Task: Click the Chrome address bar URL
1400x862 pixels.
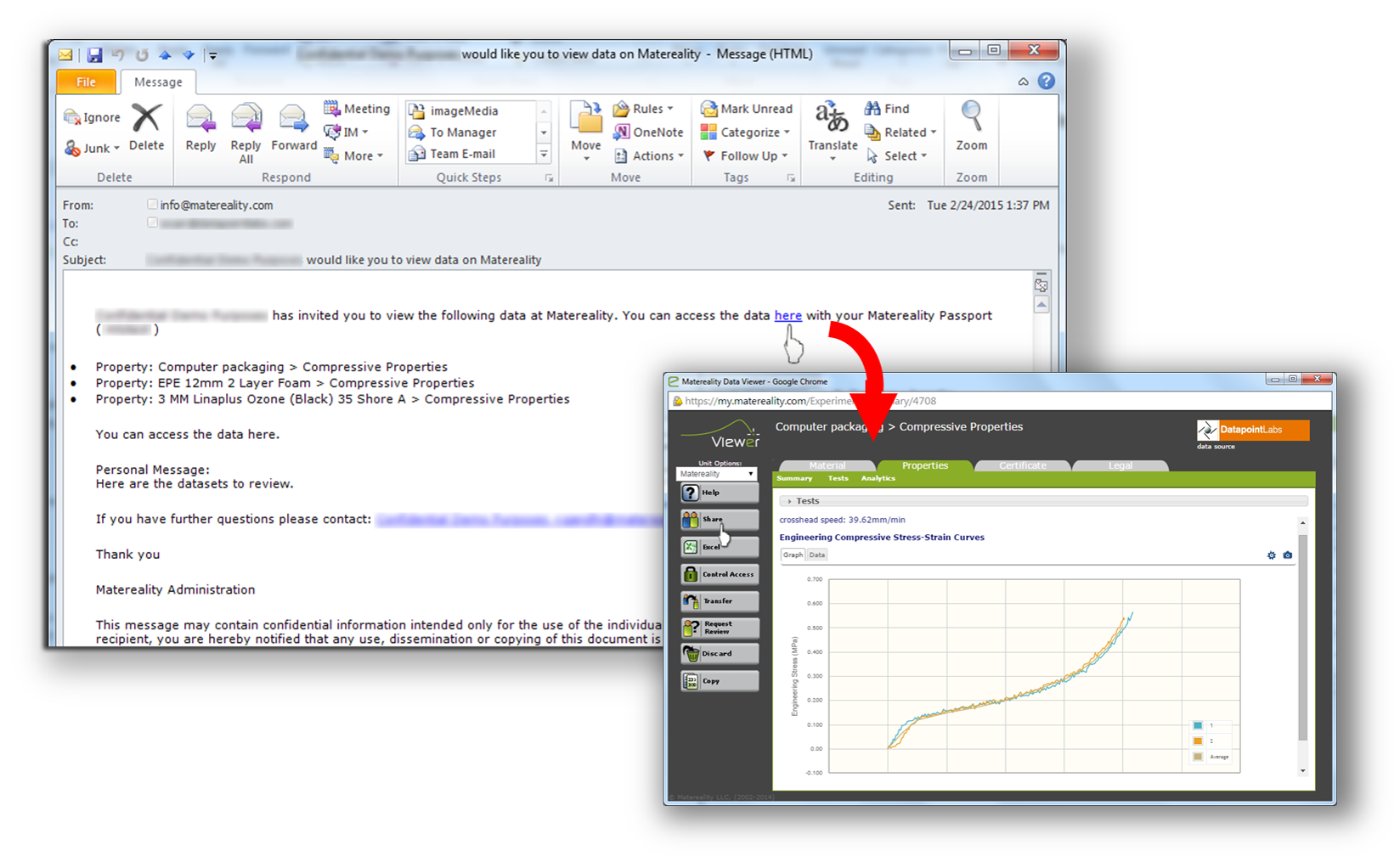Action: (811, 401)
